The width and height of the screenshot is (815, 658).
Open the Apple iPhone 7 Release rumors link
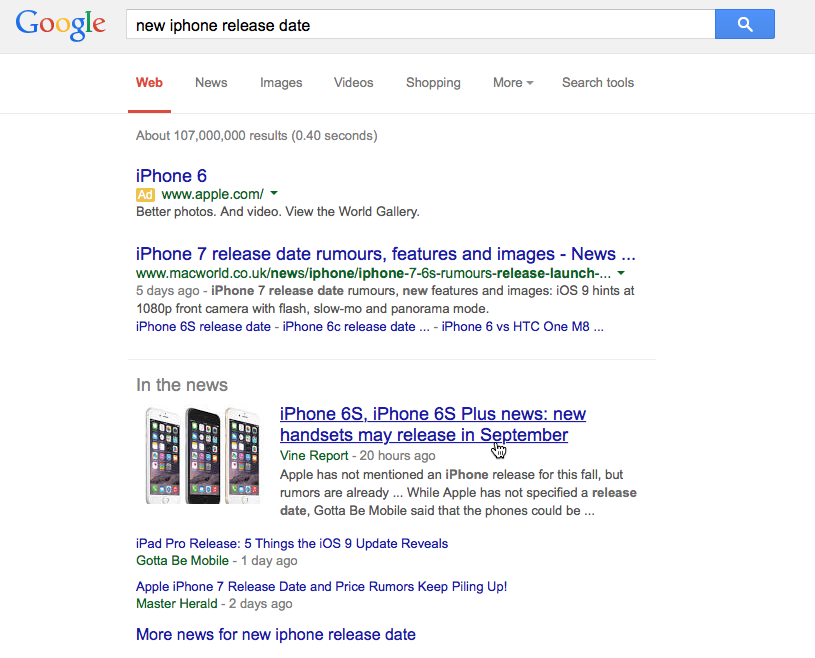[320, 586]
